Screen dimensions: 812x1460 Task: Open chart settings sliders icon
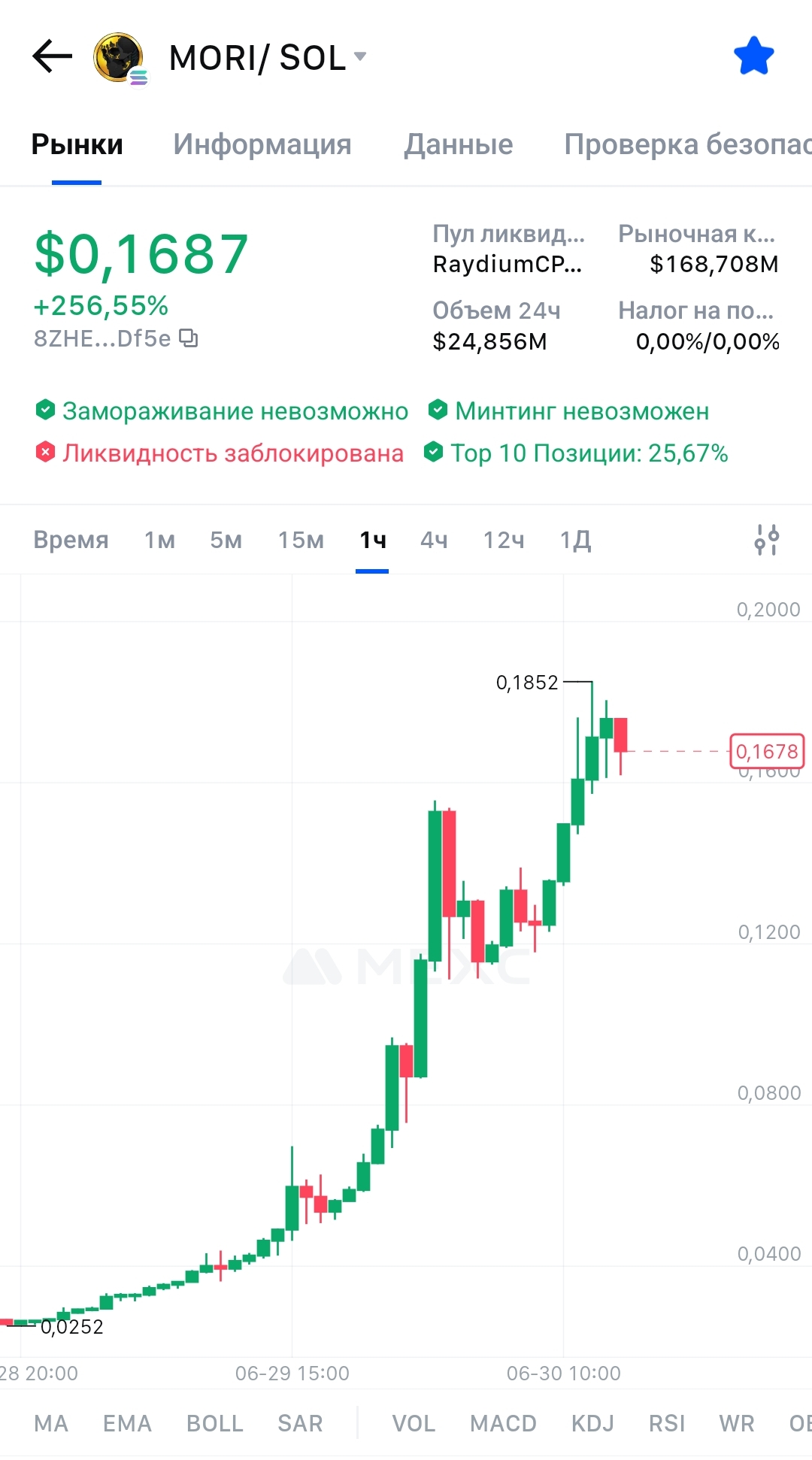[766, 540]
